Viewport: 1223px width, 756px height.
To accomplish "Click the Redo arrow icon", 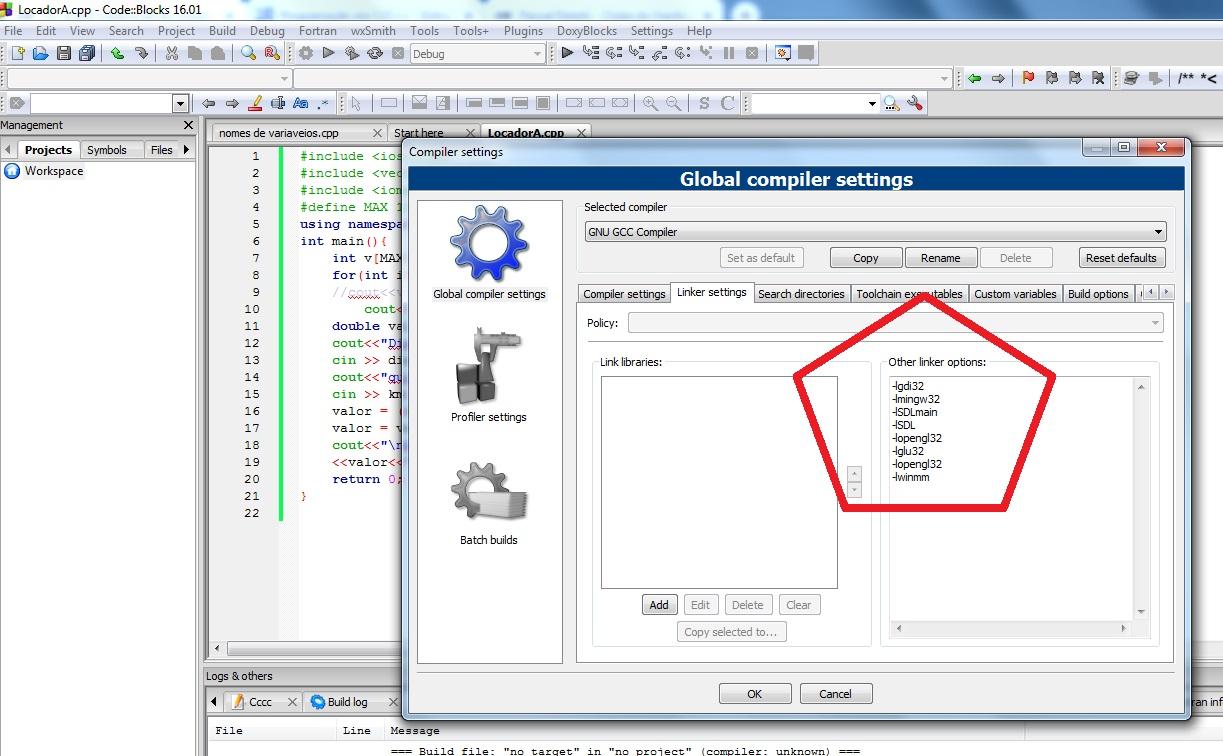I will coord(141,53).
